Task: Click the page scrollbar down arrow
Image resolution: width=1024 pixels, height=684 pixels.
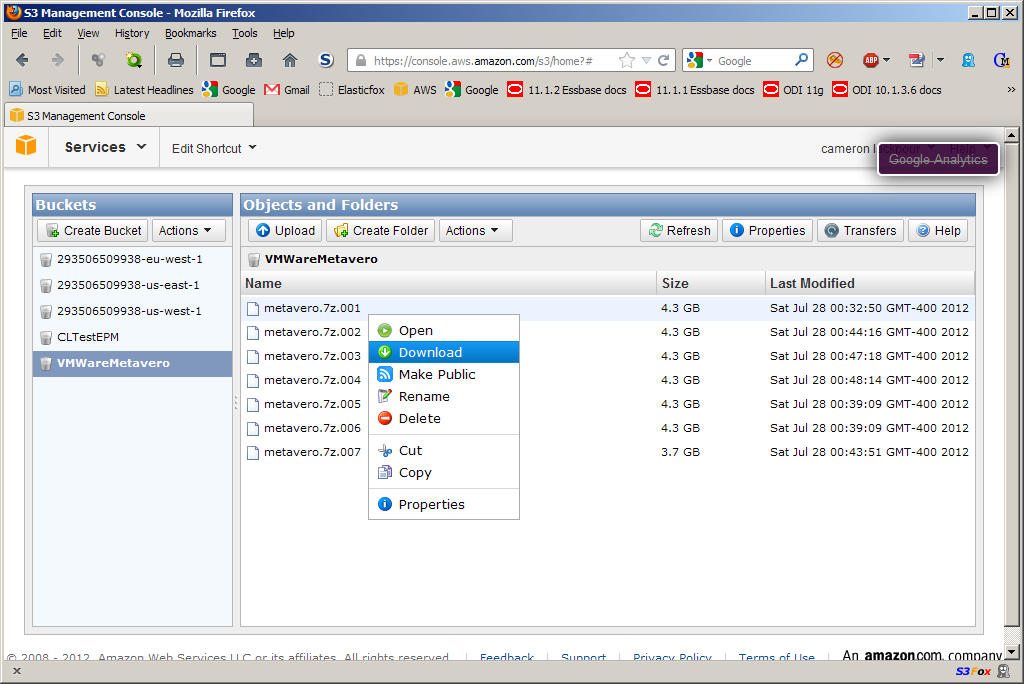Action: tap(1012, 652)
